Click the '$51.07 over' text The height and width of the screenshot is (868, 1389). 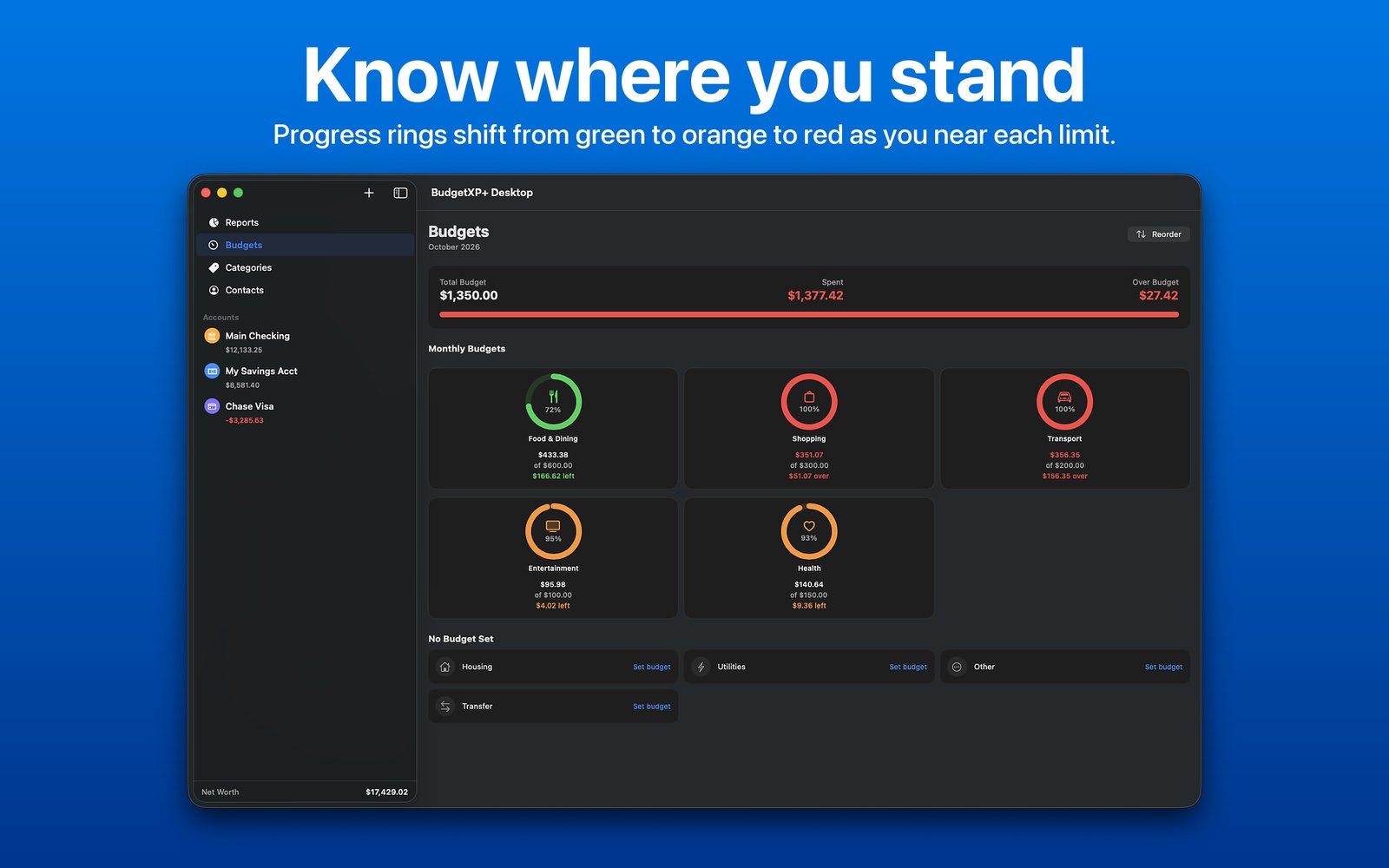(x=809, y=477)
